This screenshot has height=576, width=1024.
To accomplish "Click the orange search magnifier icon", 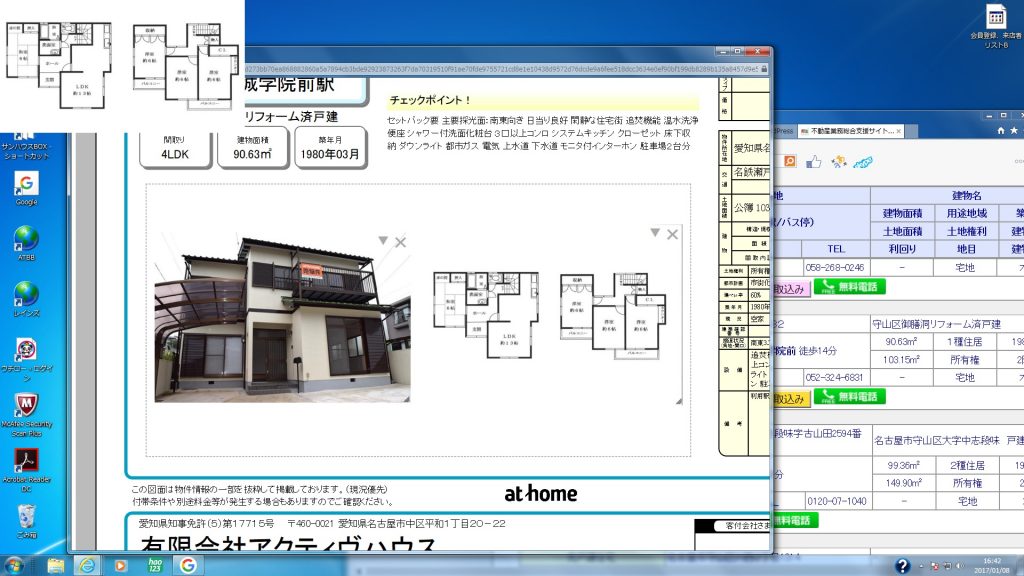I will 789,161.
